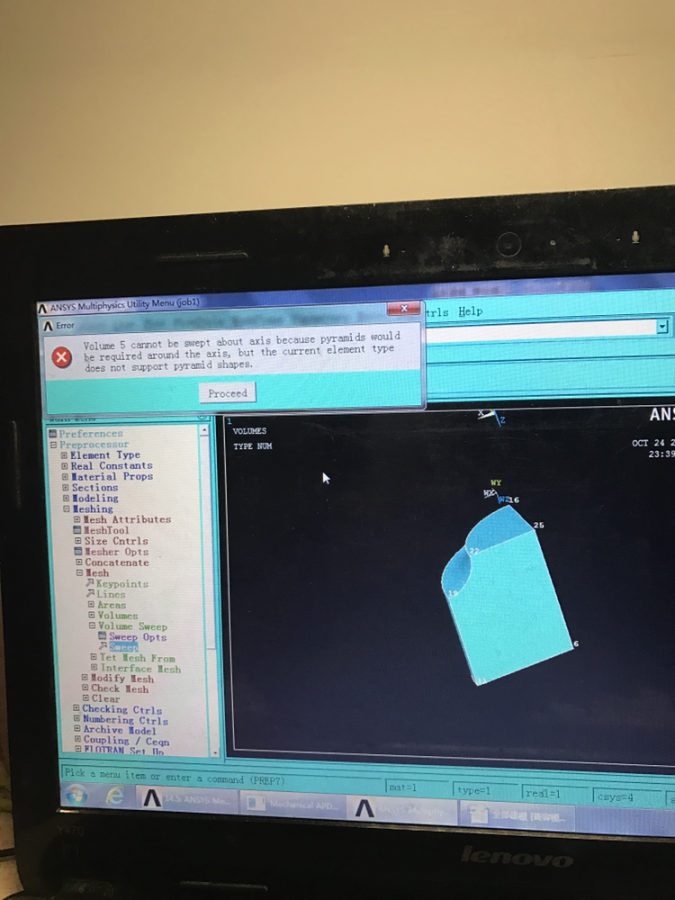
Task: Collapse the Meshing node
Action: coord(66,509)
